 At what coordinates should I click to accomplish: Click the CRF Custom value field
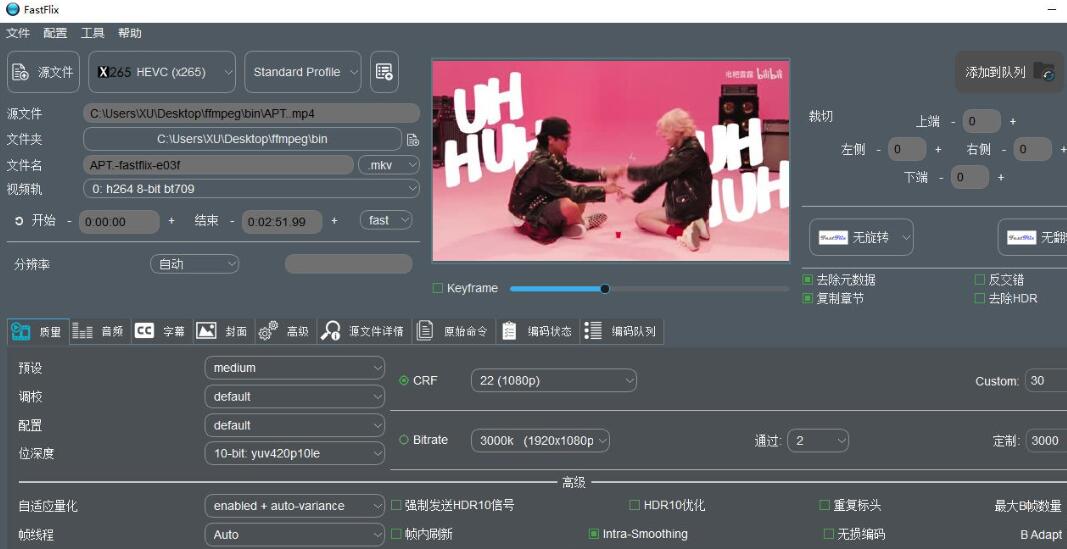point(1047,381)
